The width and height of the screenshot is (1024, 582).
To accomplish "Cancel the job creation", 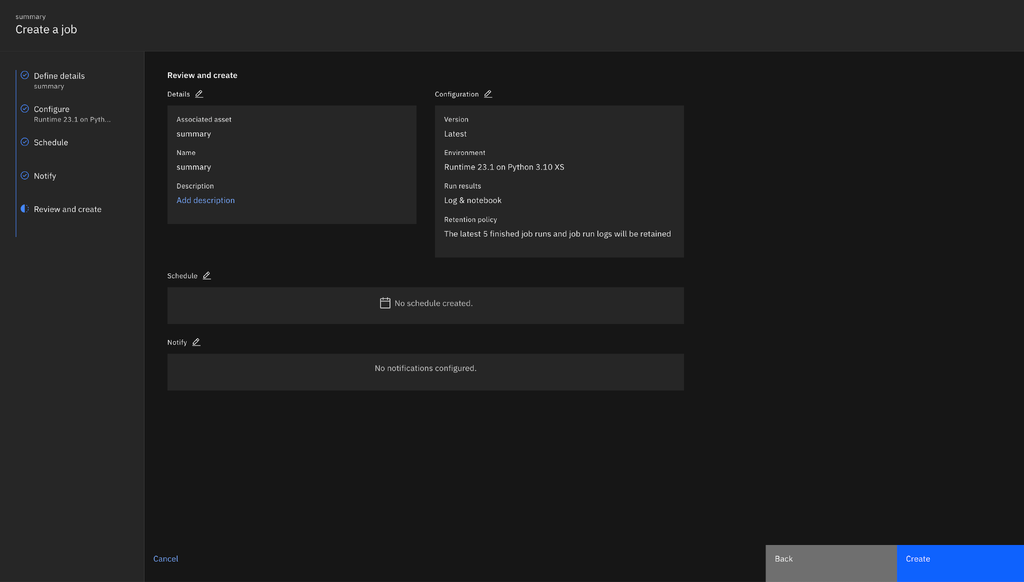I will point(166,558).
